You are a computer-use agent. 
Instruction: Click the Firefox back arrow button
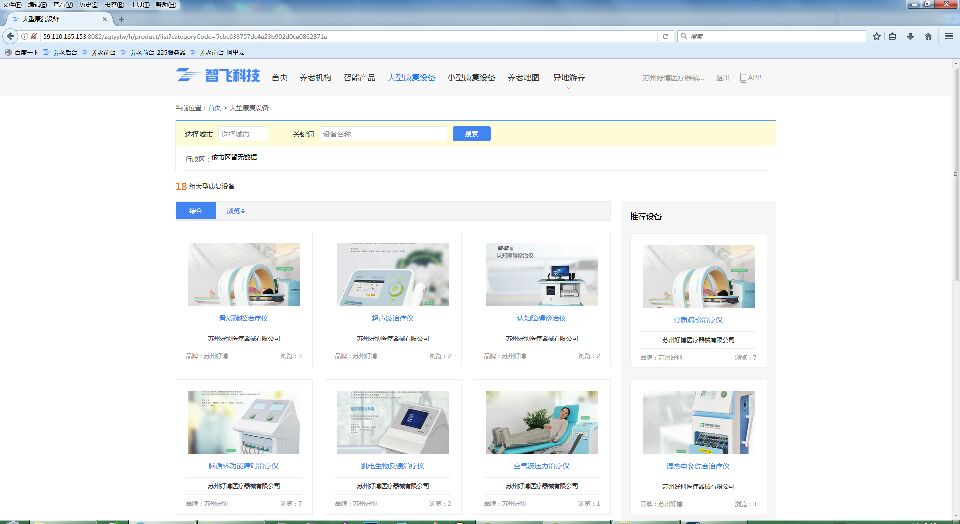click(x=10, y=36)
